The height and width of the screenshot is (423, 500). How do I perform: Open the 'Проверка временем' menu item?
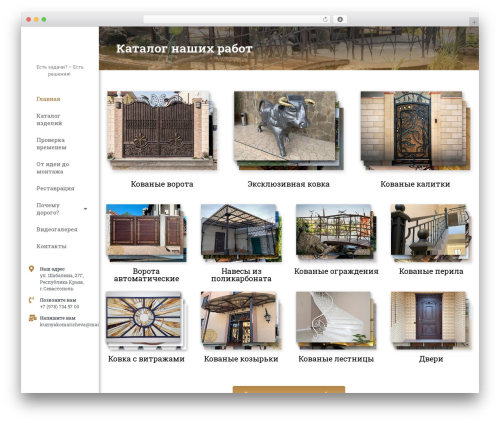click(x=51, y=144)
